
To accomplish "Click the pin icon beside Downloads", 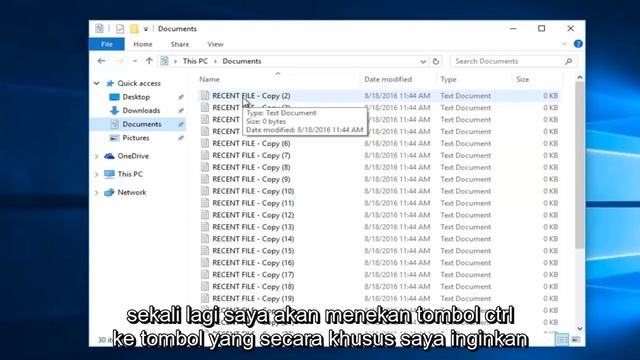I will 180,111.
